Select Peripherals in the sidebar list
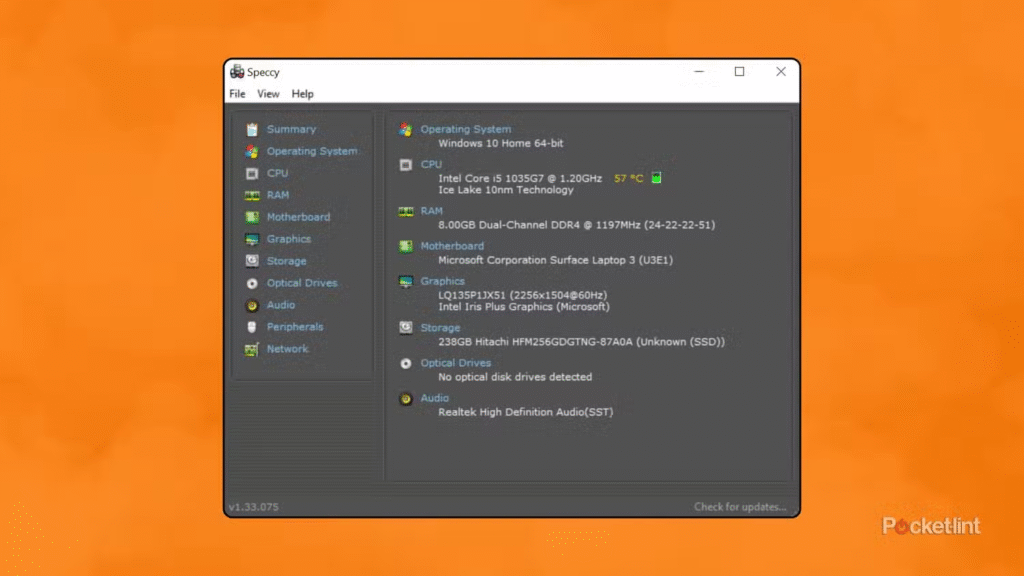This screenshot has width=1024, height=576. click(294, 327)
